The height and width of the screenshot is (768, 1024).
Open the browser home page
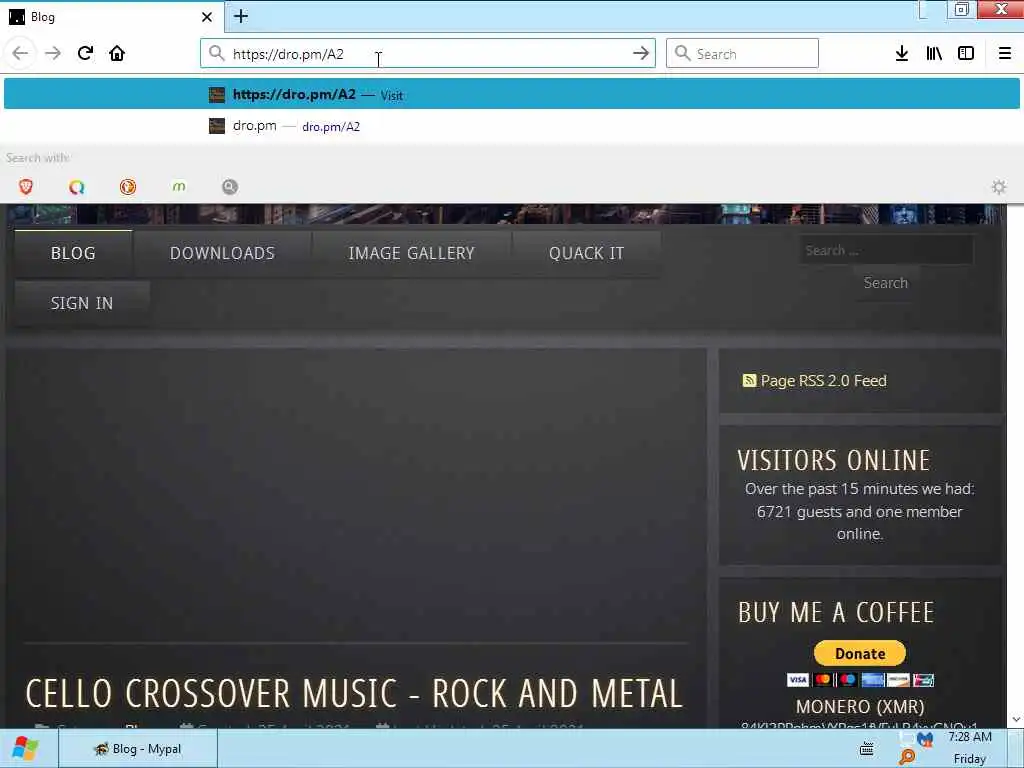pyautogui.click(x=117, y=53)
